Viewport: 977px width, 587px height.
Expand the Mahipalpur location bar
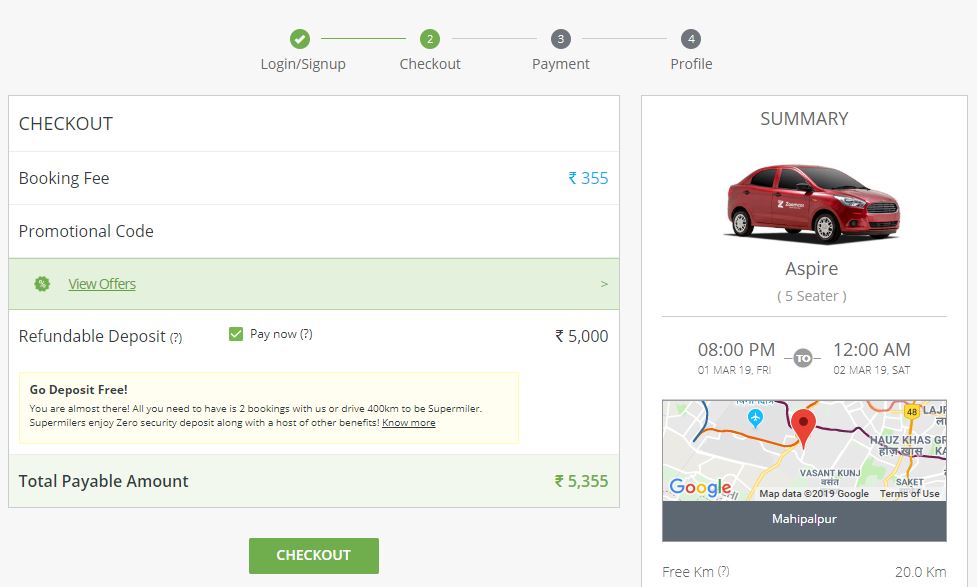803,519
